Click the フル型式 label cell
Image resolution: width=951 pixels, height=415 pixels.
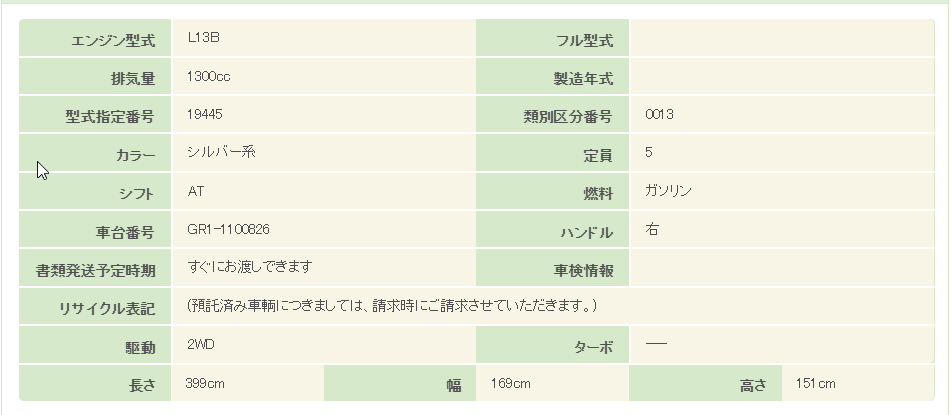[x=584, y=41]
